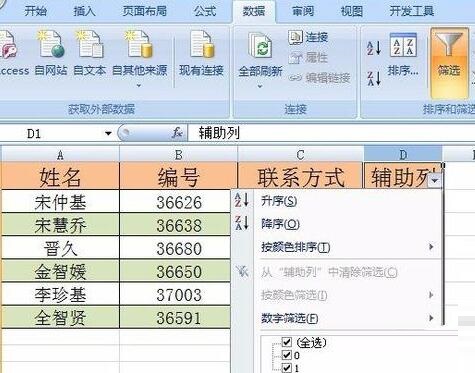Screen dimensions: 475x373
Task: Open the 辅助列 filter dropdown arrow
Action: 435,180
